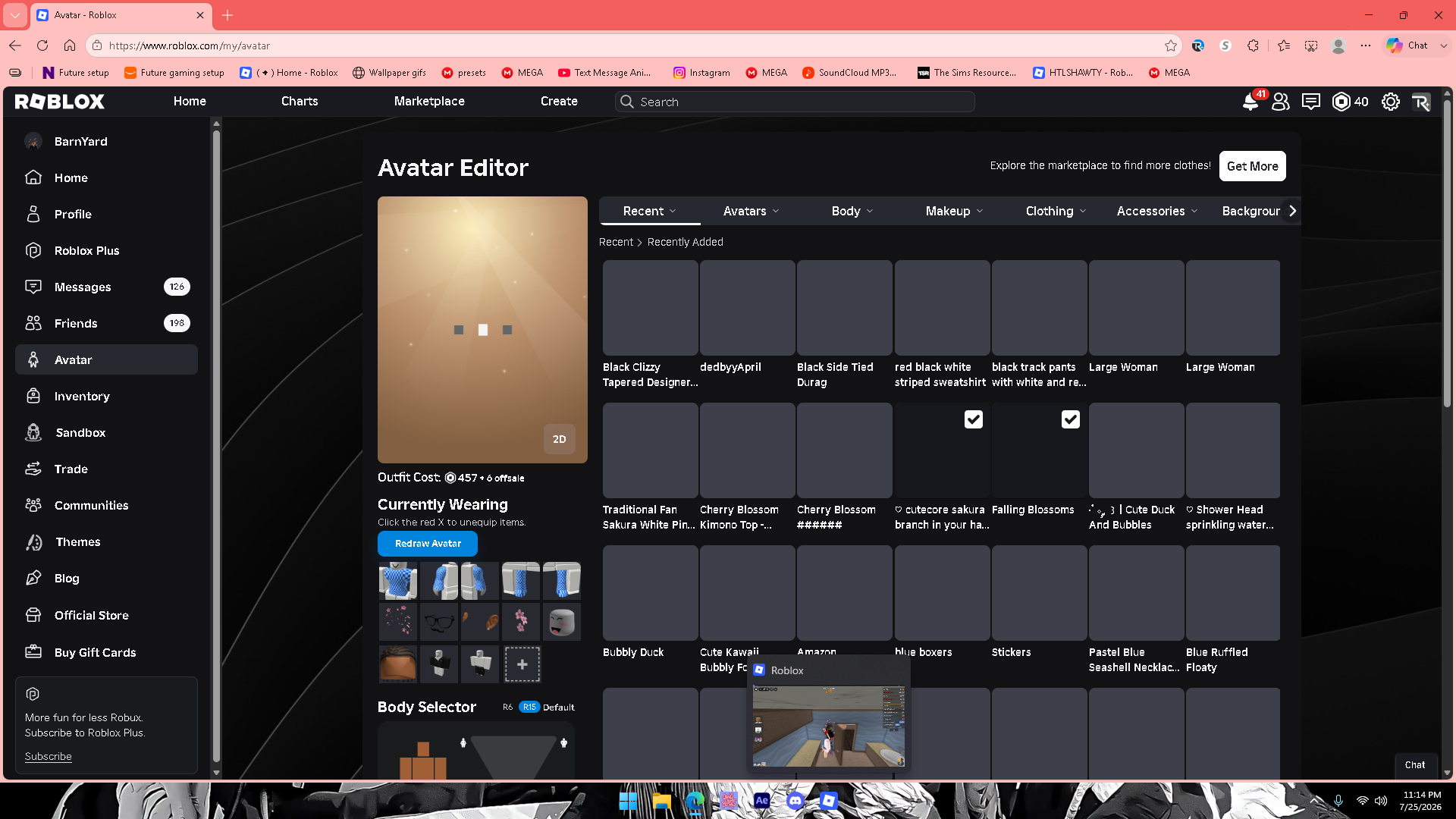Open Discord from the Windows taskbar
The height and width of the screenshot is (819, 1456).
tap(795, 801)
